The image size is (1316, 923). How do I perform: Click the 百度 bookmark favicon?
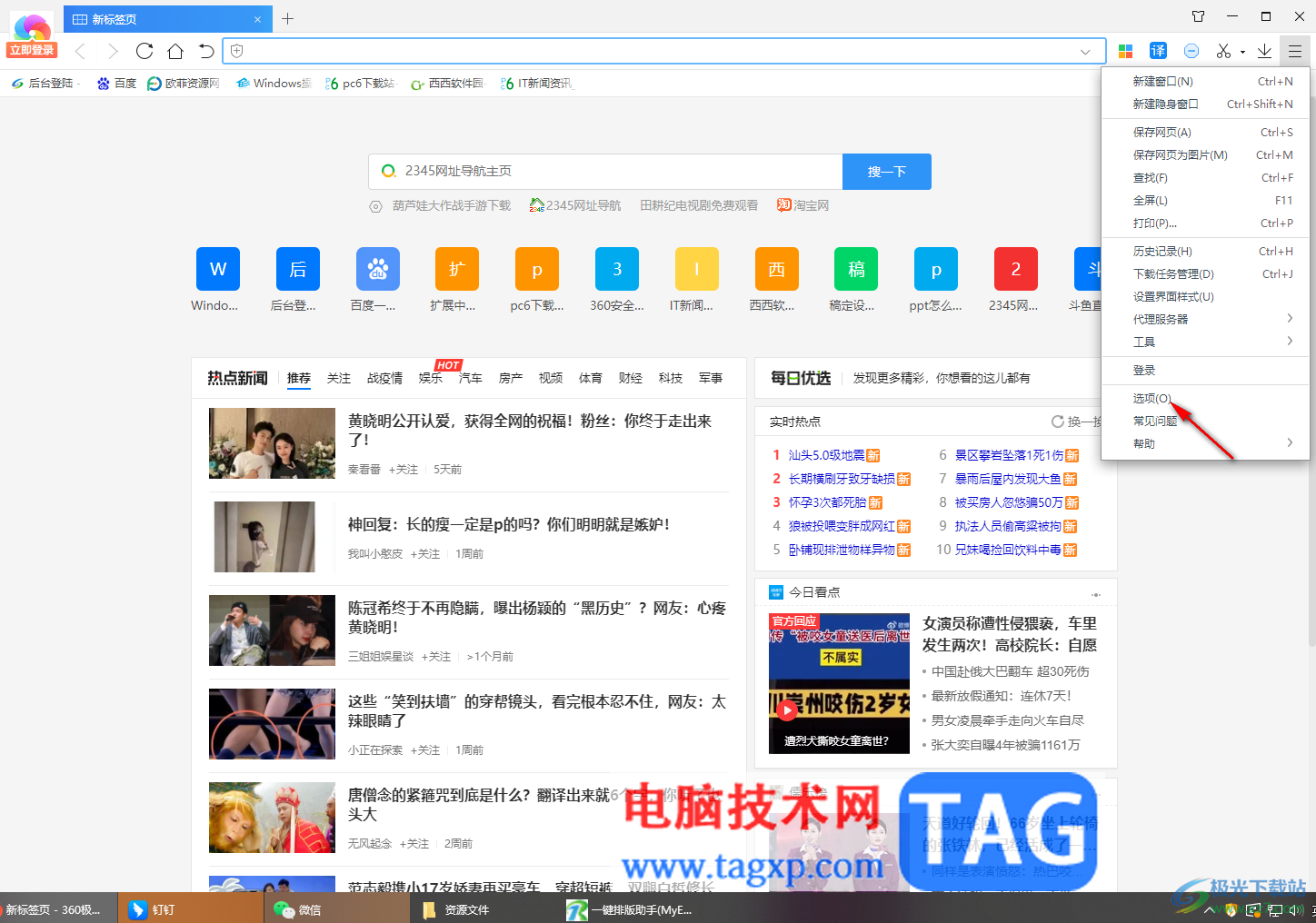(x=103, y=83)
